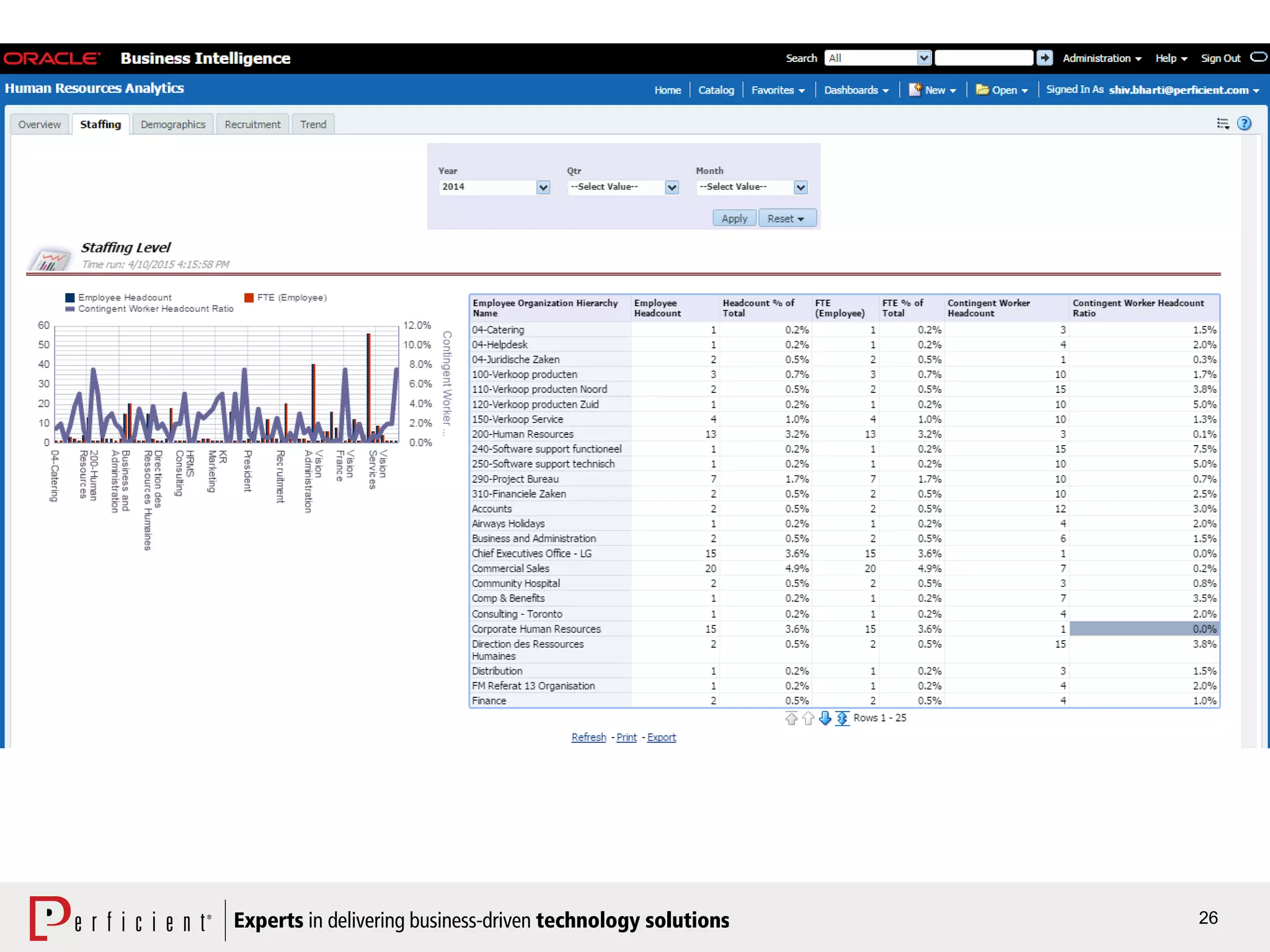The height and width of the screenshot is (952, 1270).
Task: Click the New document icon
Action: click(915, 90)
